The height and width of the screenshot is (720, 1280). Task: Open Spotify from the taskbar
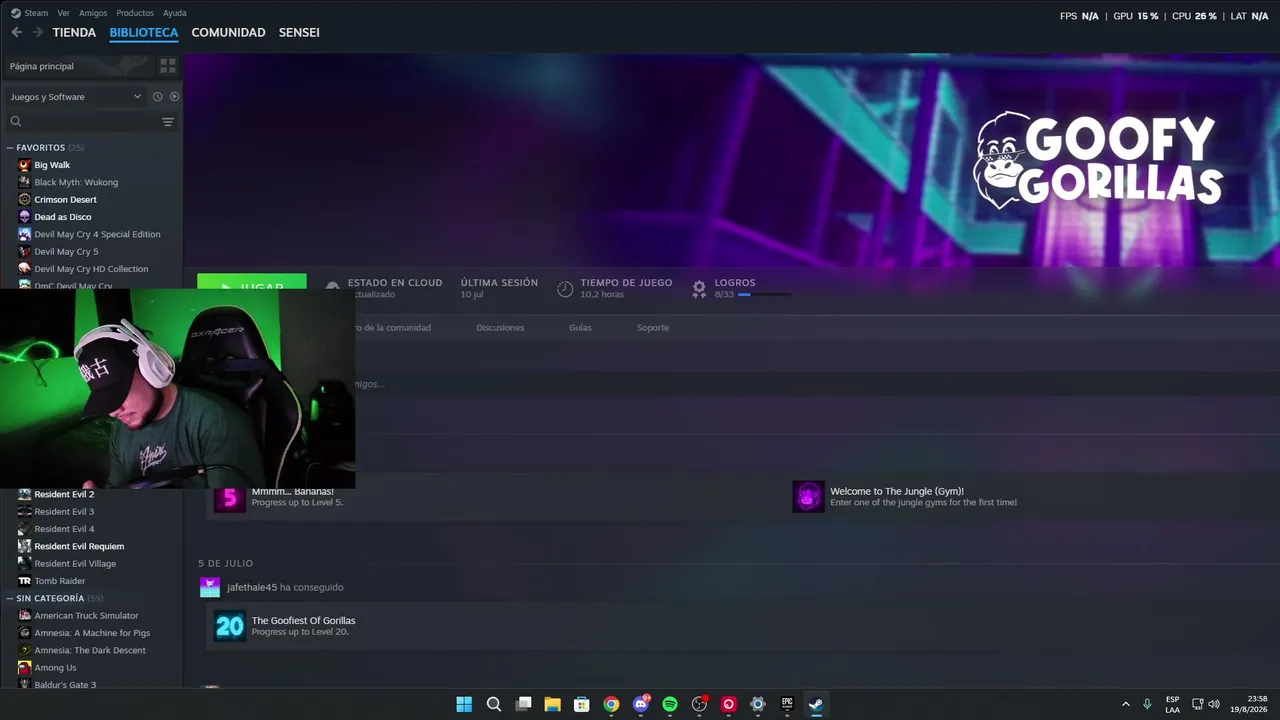pyautogui.click(x=670, y=704)
